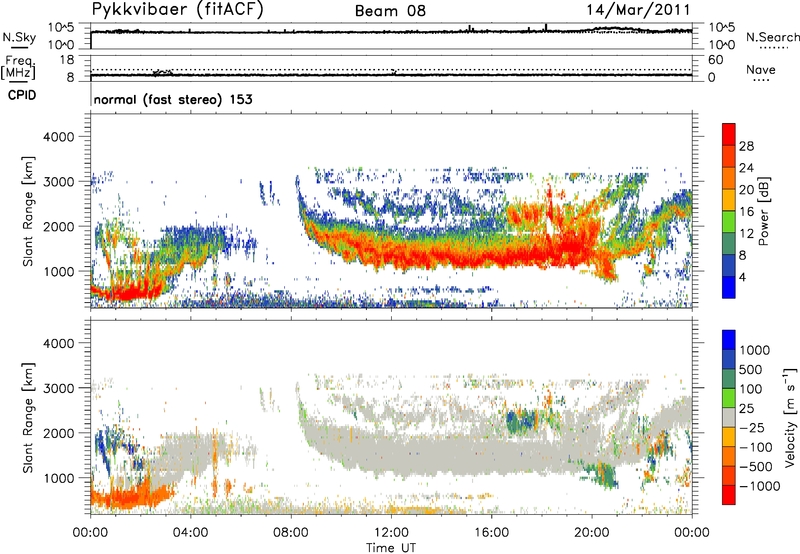Click the '25' label on the Velocity color bar
This screenshot has width=800, height=554.
coord(747,408)
